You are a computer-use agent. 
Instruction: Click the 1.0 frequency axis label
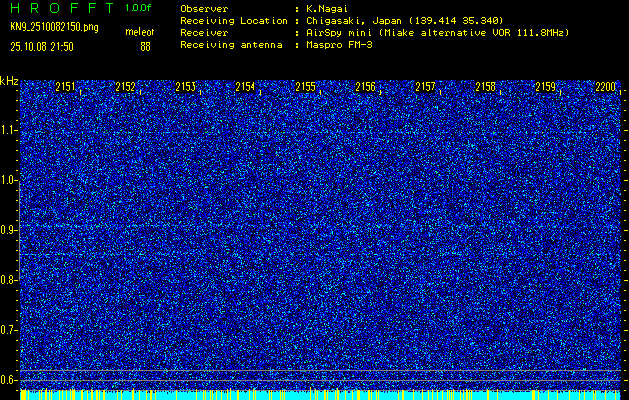tap(10, 180)
